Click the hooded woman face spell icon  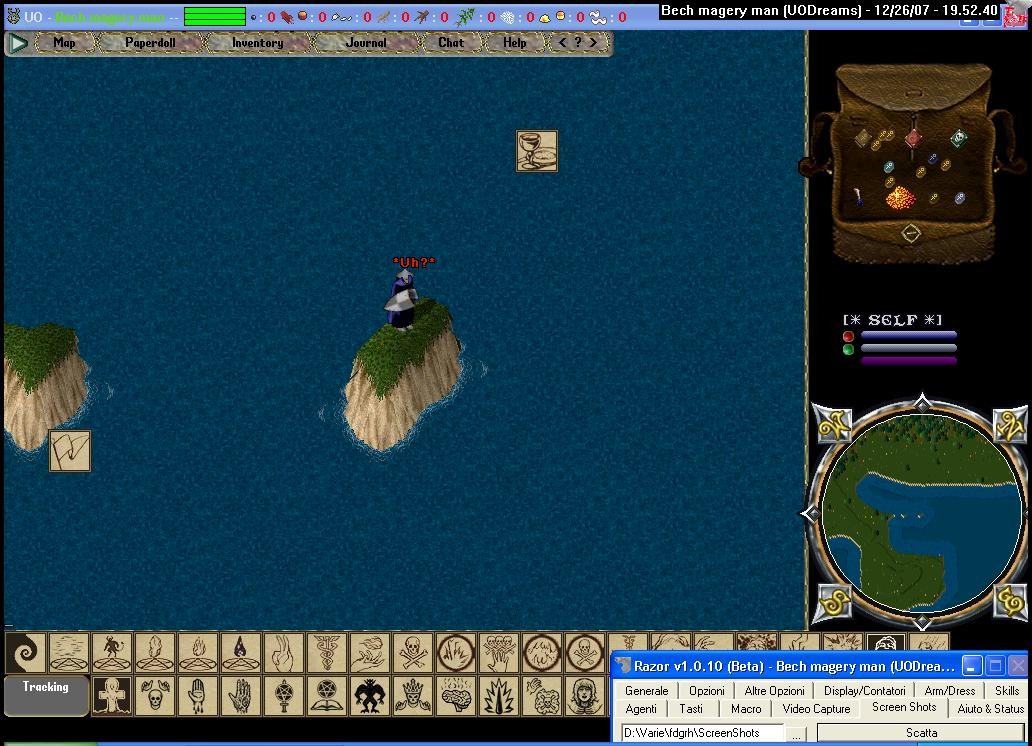tap(584, 695)
